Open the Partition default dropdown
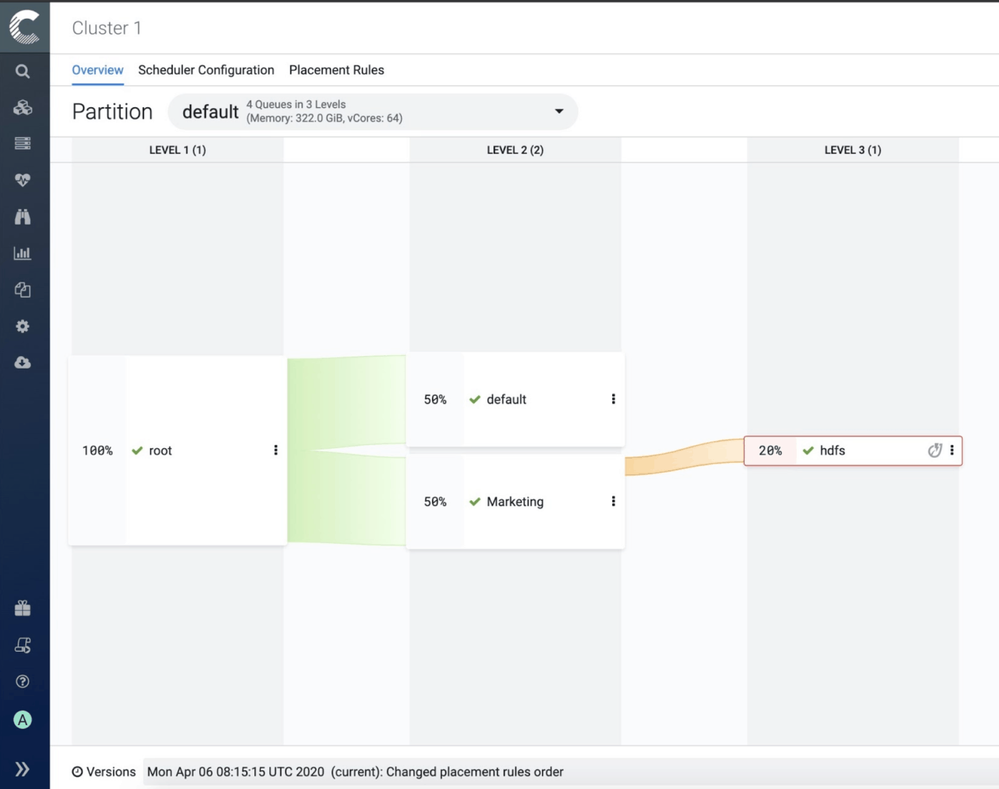999x789 pixels. [373, 112]
